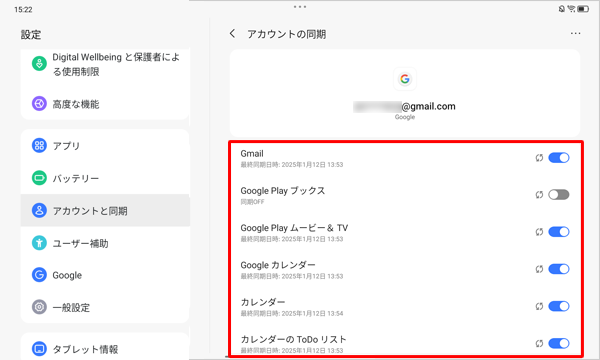Open Google settings entry
Image resolution: width=600 pixels, height=360 pixels.
[105, 275]
